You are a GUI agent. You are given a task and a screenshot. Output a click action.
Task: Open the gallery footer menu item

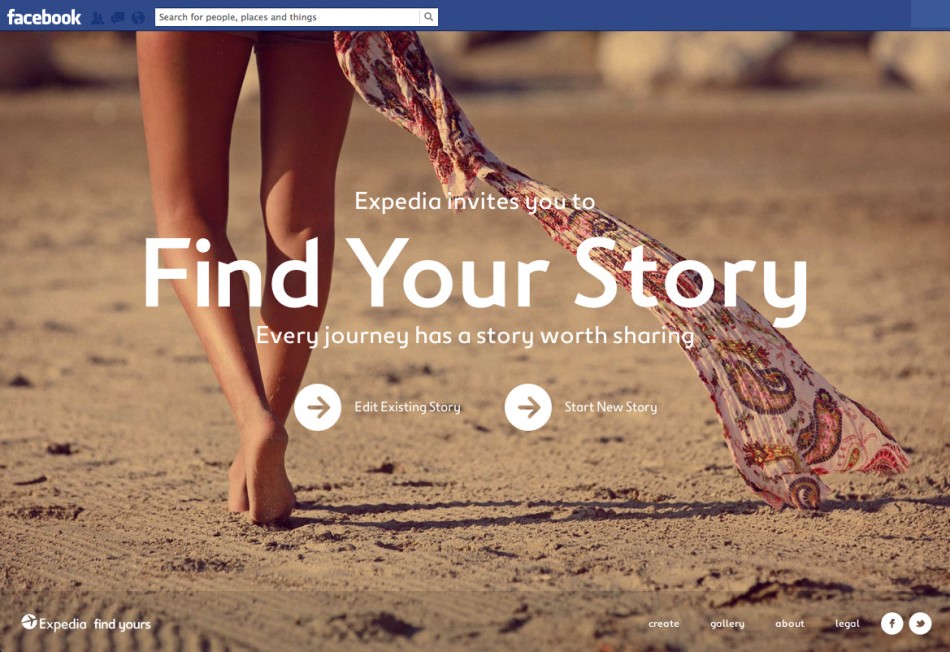pyautogui.click(x=727, y=624)
